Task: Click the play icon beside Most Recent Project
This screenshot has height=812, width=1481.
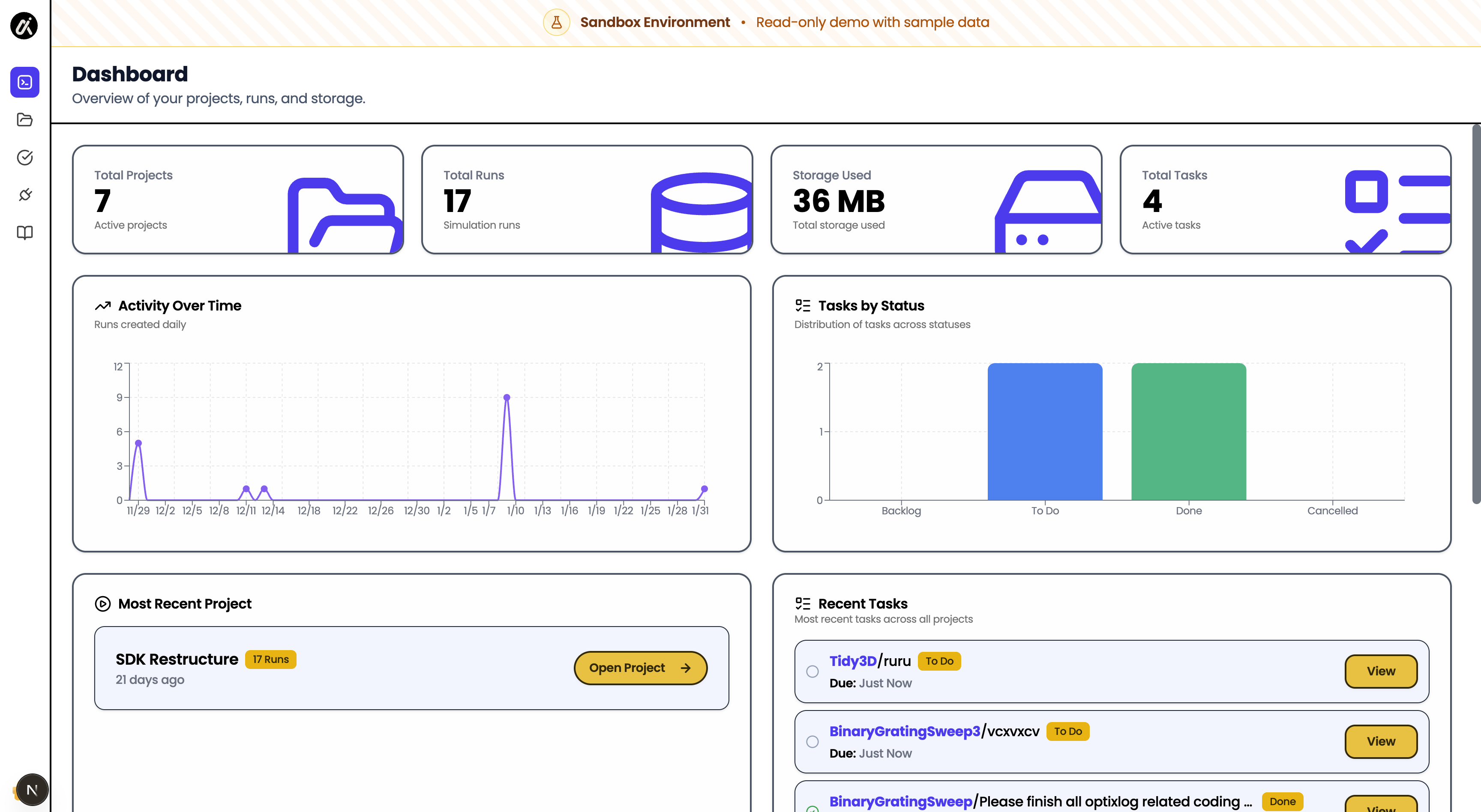Action: [x=102, y=603]
